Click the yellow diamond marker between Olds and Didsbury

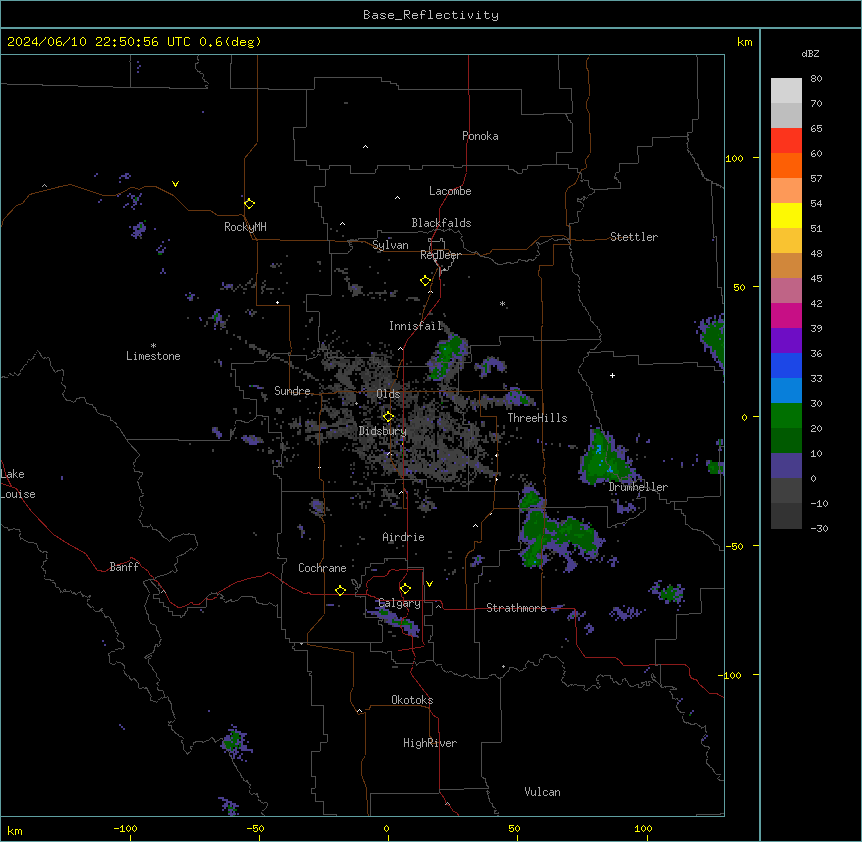(x=388, y=417)
